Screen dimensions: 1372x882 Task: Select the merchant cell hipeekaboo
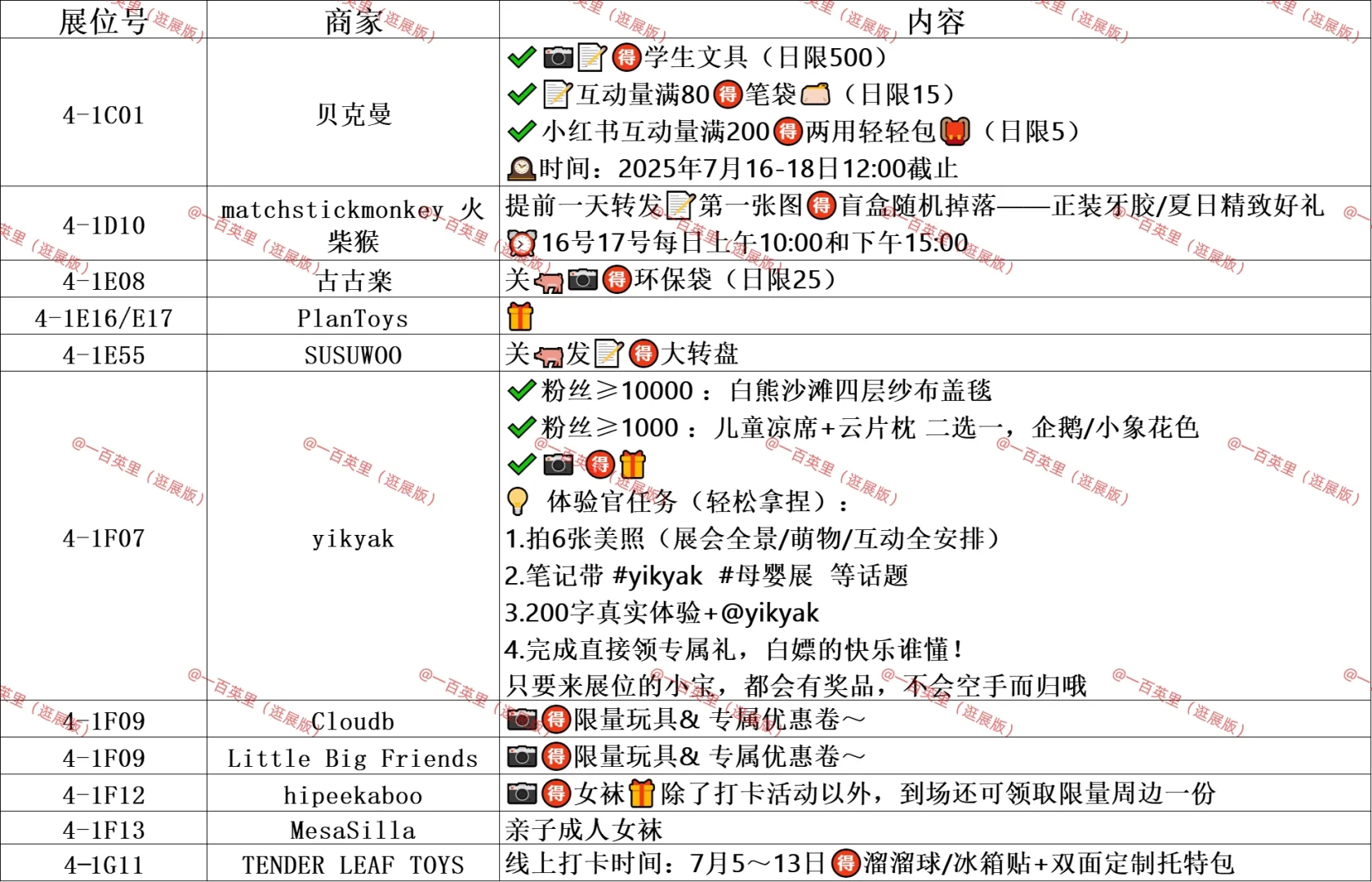[x=353, y=793]
